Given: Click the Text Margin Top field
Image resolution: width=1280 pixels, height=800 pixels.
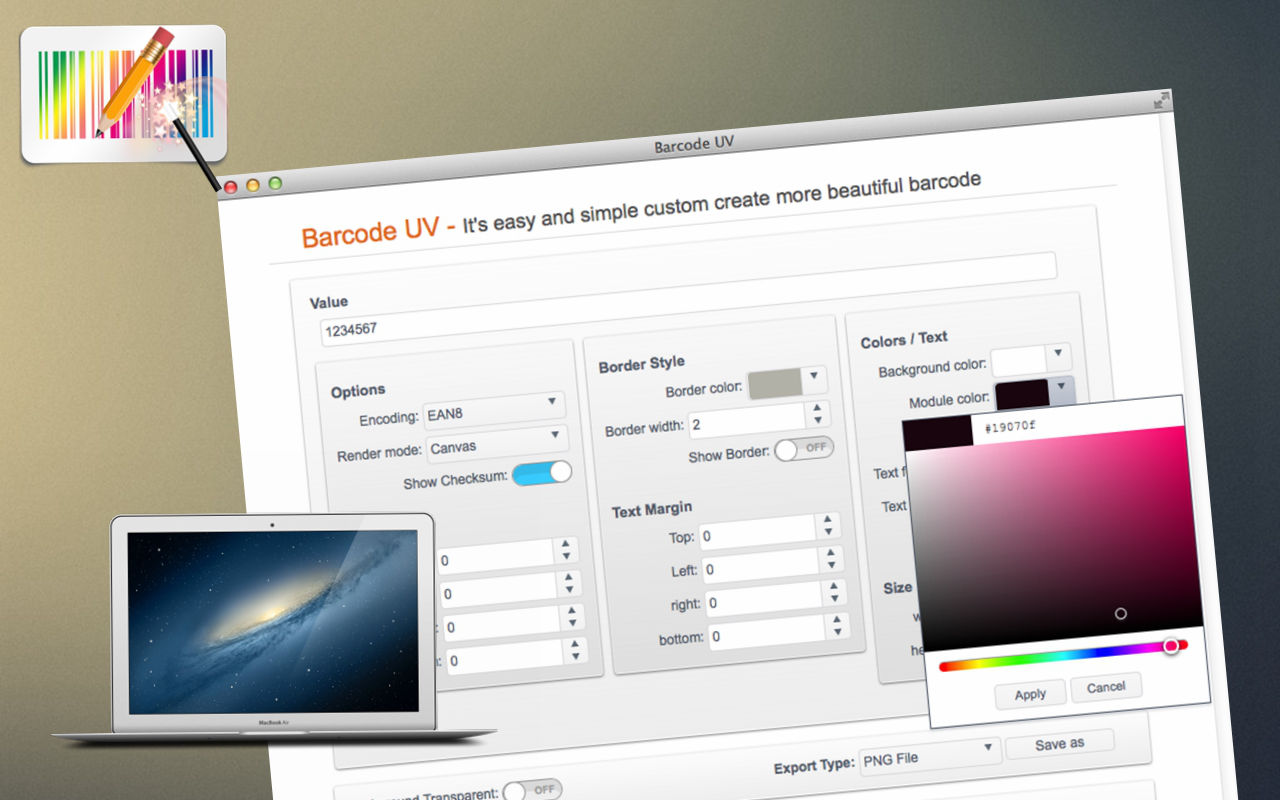Looking at the screenshot, I should tap(758, 534).
